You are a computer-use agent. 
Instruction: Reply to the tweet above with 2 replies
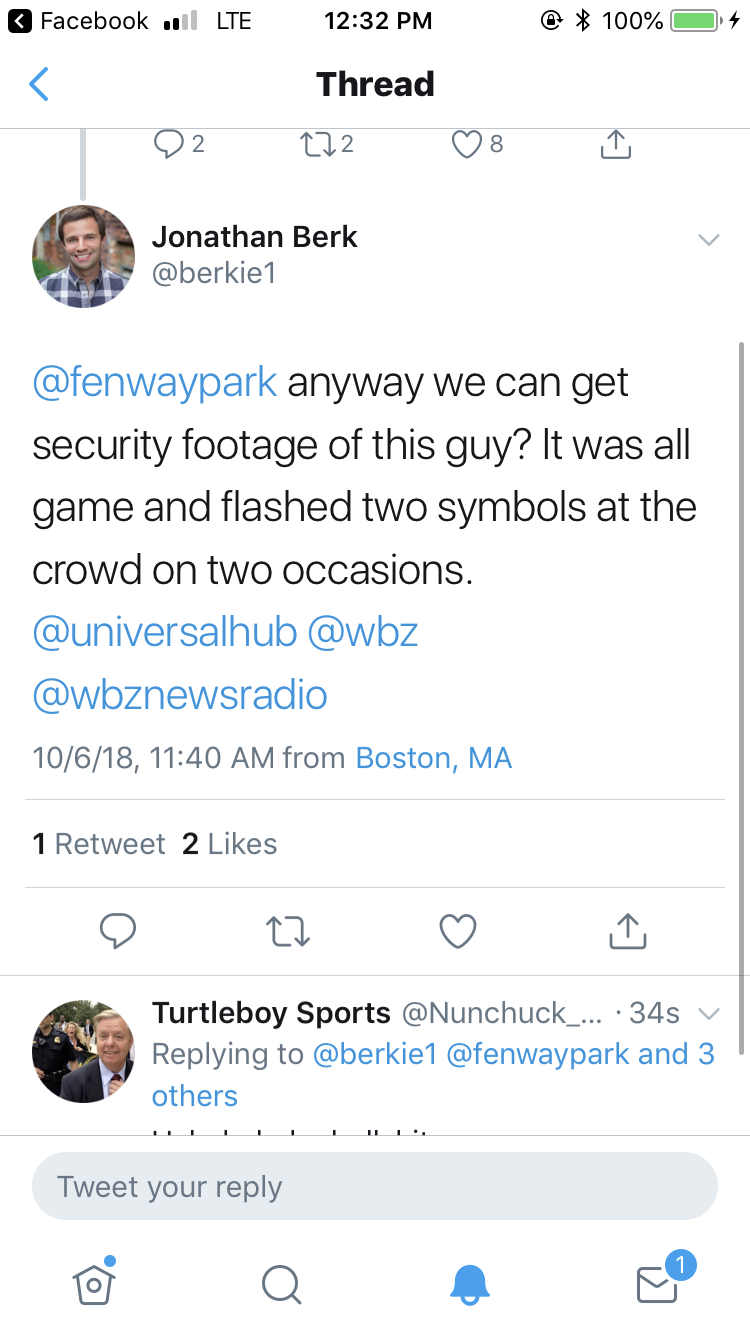168,145
